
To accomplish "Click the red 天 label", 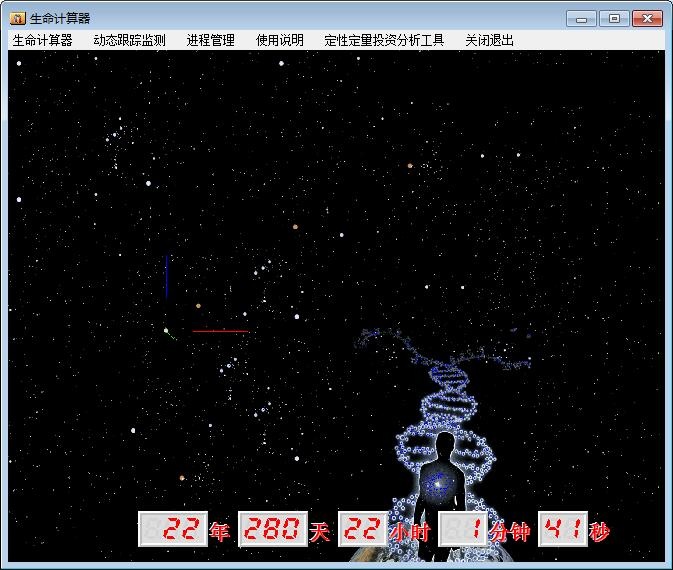I will click(x=320, y=531).
